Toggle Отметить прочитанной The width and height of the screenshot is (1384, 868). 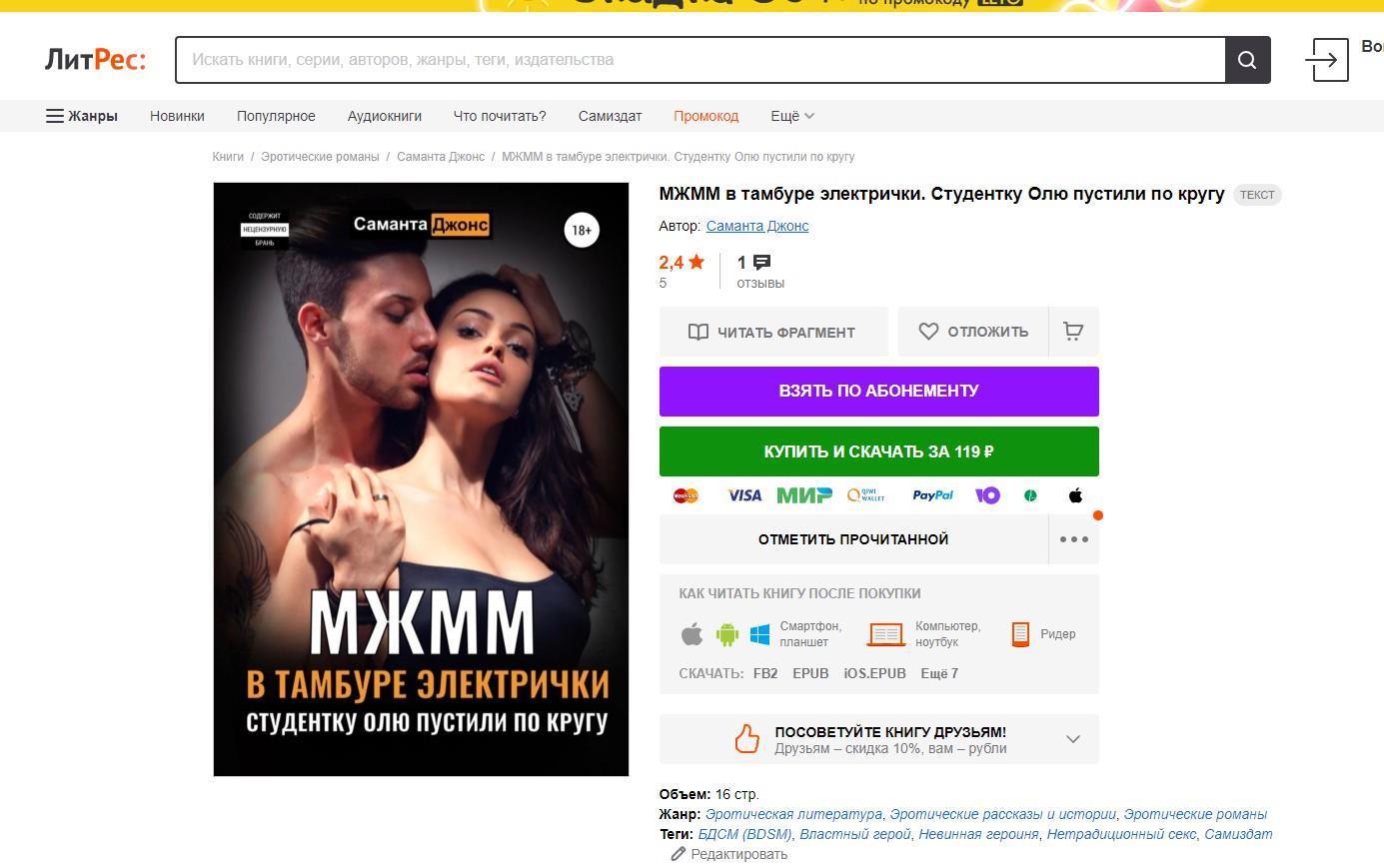point(853,539)
